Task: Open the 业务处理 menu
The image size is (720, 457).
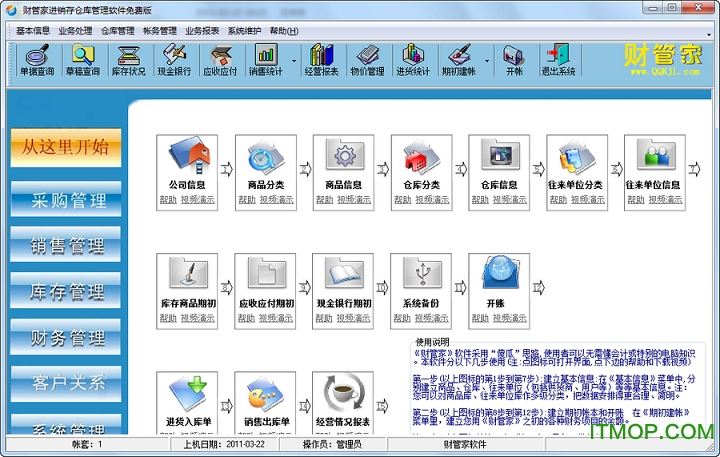Action: [x=75, y=31]
